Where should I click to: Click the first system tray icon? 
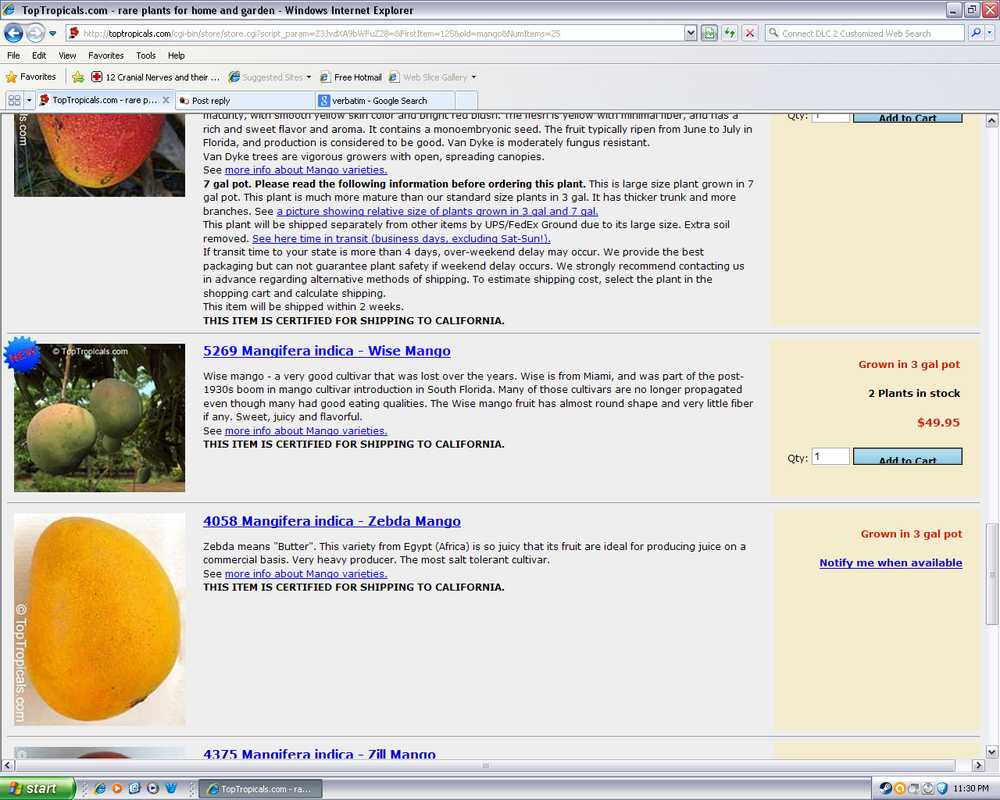(x=885, y=789)
